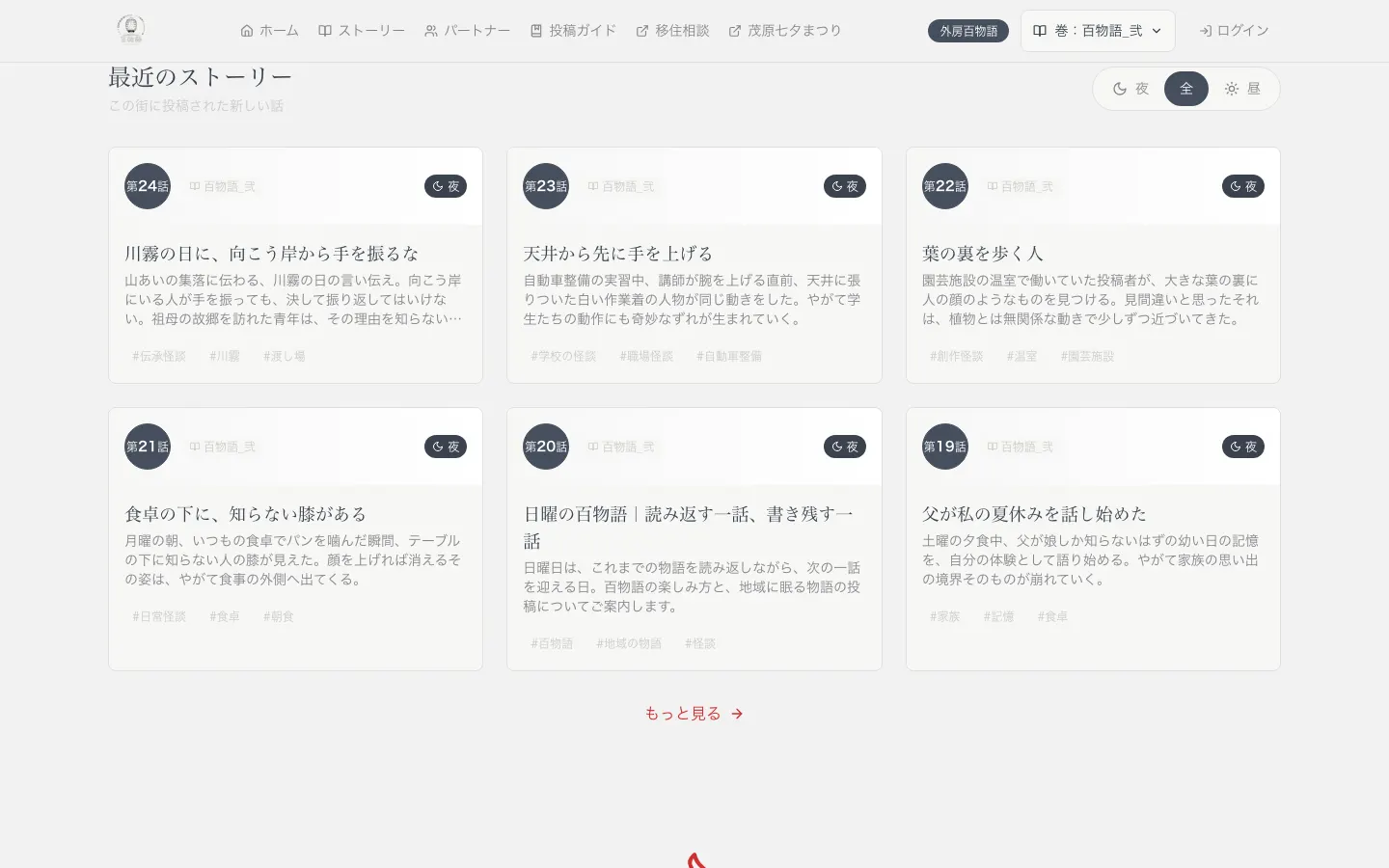Click the #自動車整備 tag
Image resolution: width=1389 pixels, height=868 pixels.
coord(729,356)
